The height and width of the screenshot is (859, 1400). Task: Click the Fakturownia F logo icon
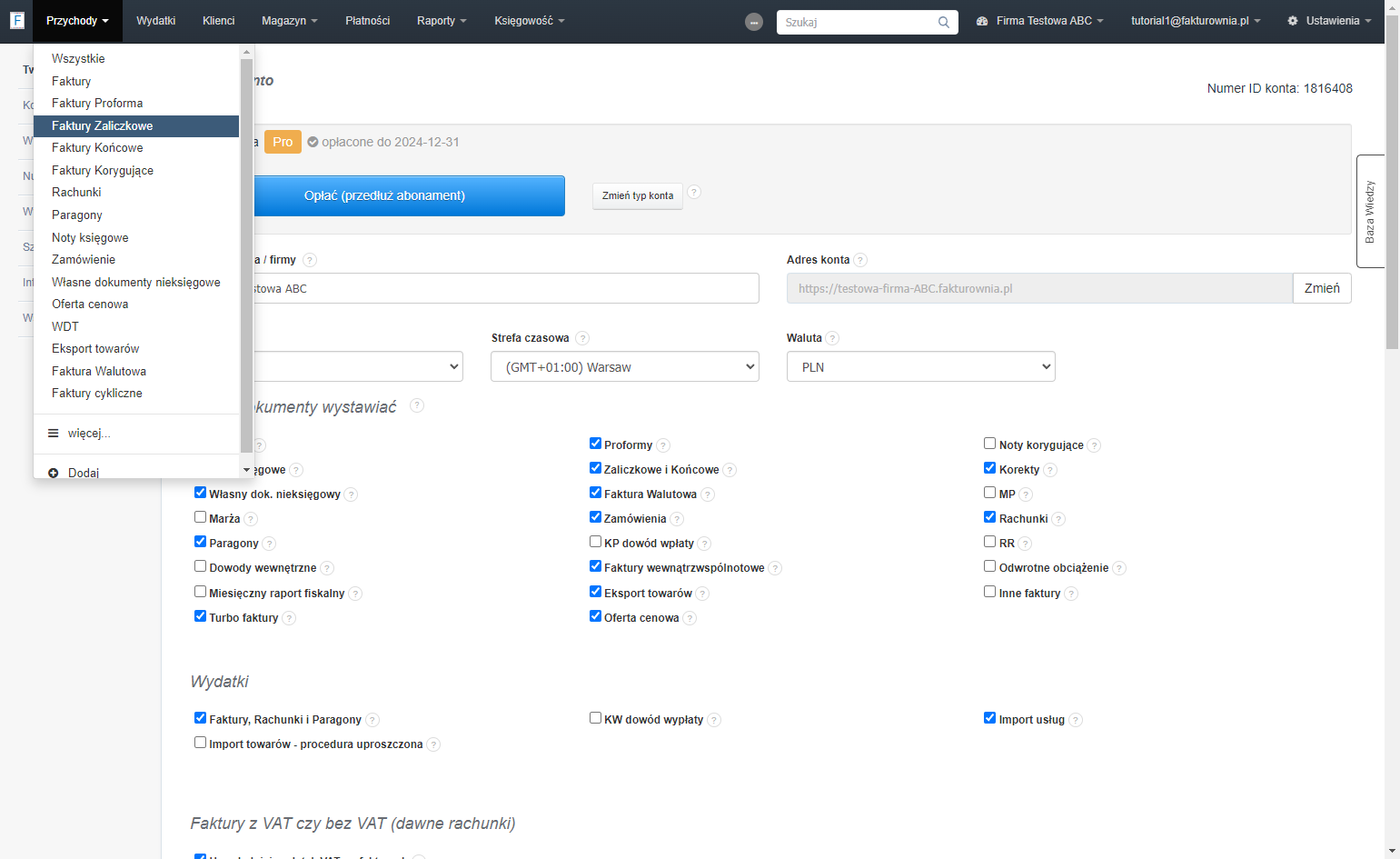(x=16, y=20)
